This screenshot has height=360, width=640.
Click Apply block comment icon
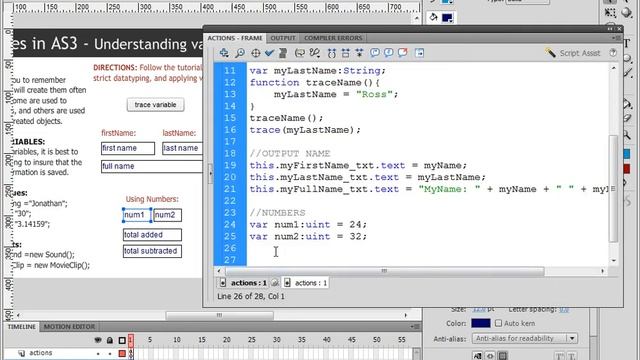(374, 53)
